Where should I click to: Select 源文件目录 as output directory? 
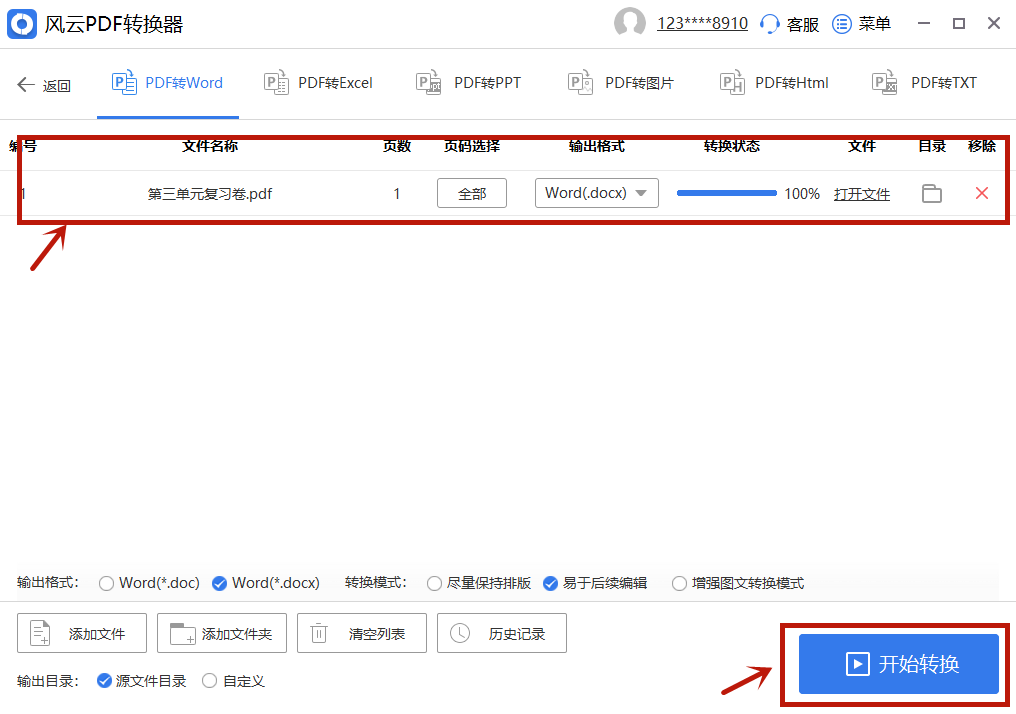(104, 681)
